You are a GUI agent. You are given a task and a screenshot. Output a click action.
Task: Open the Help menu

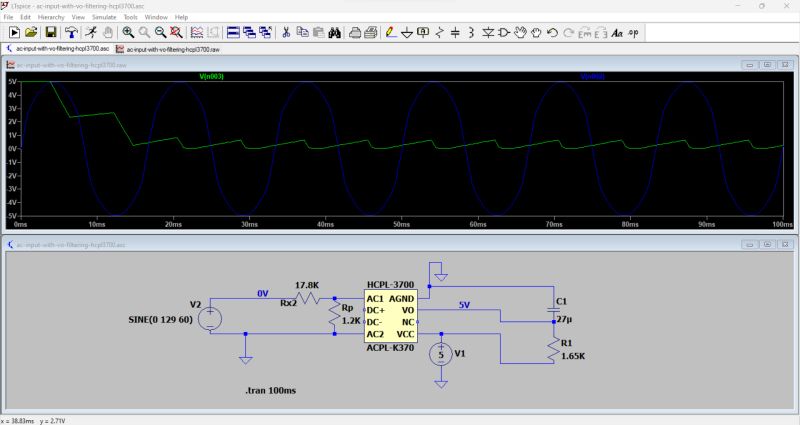tap(181, 17)
